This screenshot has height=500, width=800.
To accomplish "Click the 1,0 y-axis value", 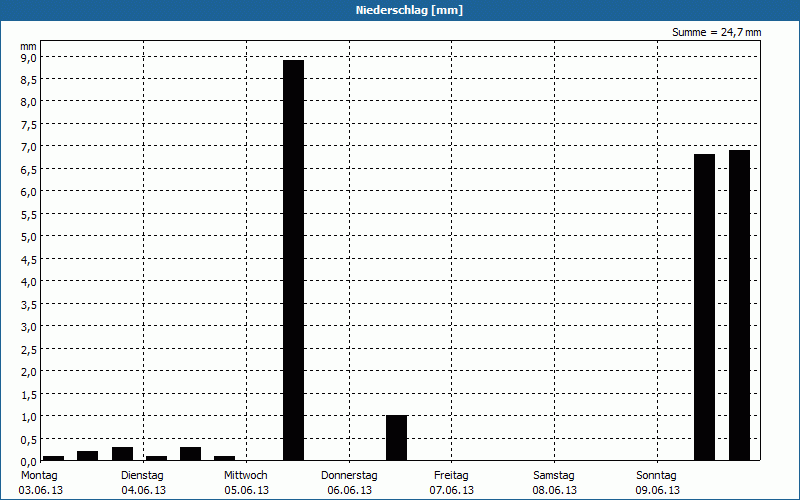I will click(x=29, y=416).
